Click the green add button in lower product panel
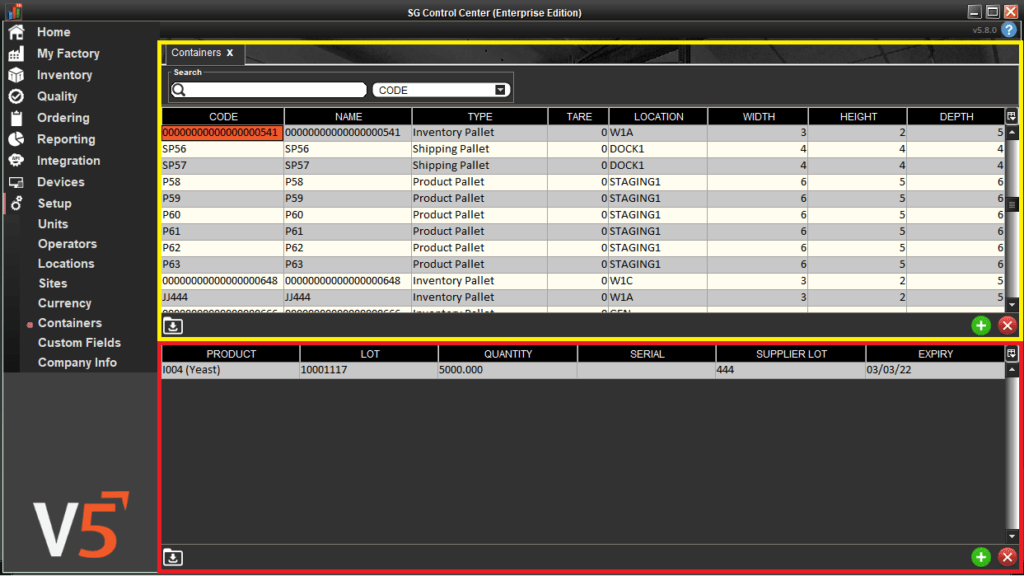1024x576 pixels. [x=980, y=557]
